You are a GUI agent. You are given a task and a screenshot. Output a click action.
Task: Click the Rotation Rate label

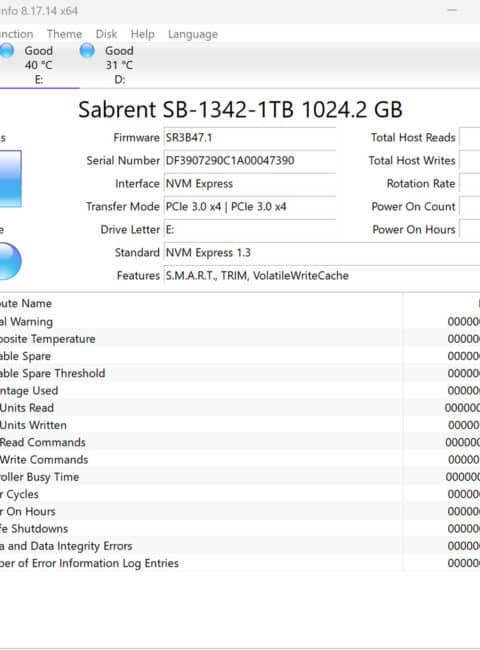point(421,184)
